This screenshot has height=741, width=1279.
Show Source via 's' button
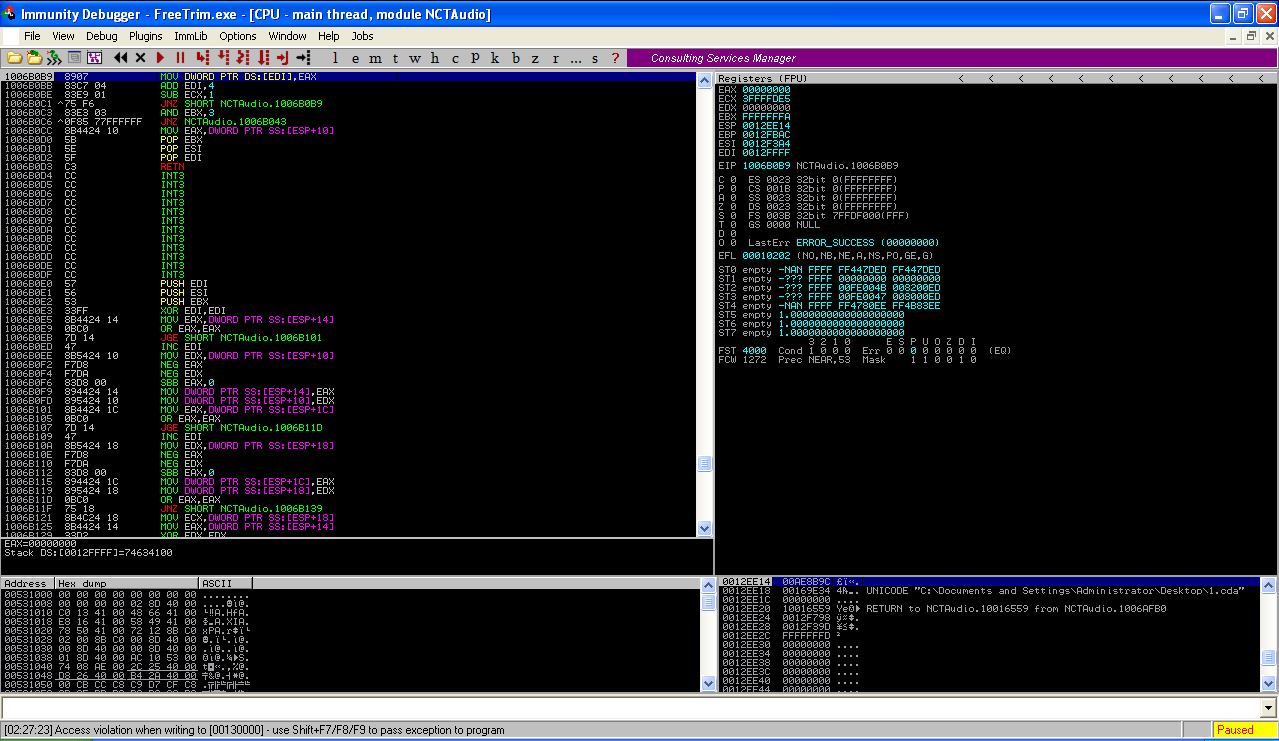point(595,58)
